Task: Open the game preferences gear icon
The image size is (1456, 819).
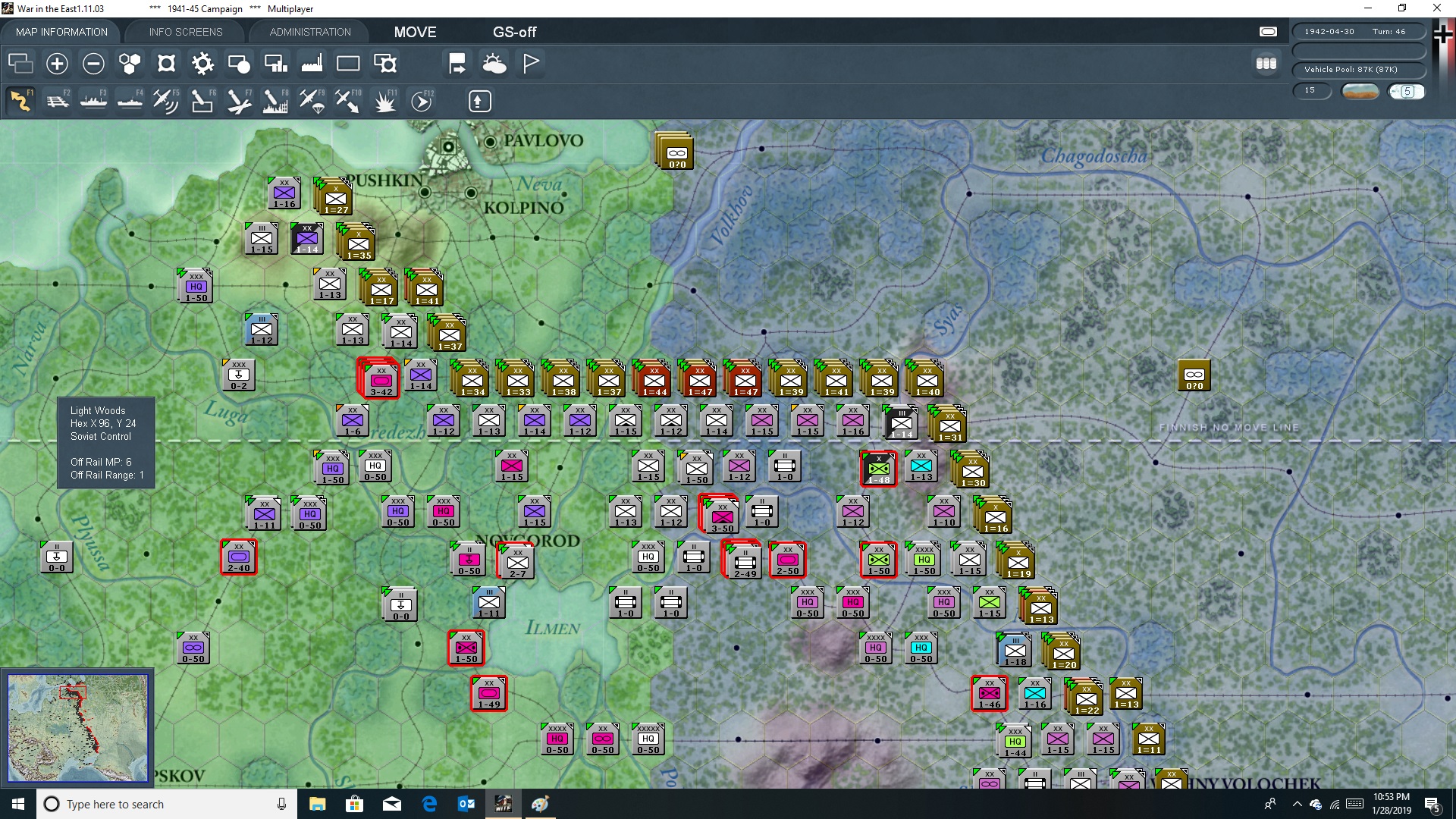Action: tap(202, 64)
